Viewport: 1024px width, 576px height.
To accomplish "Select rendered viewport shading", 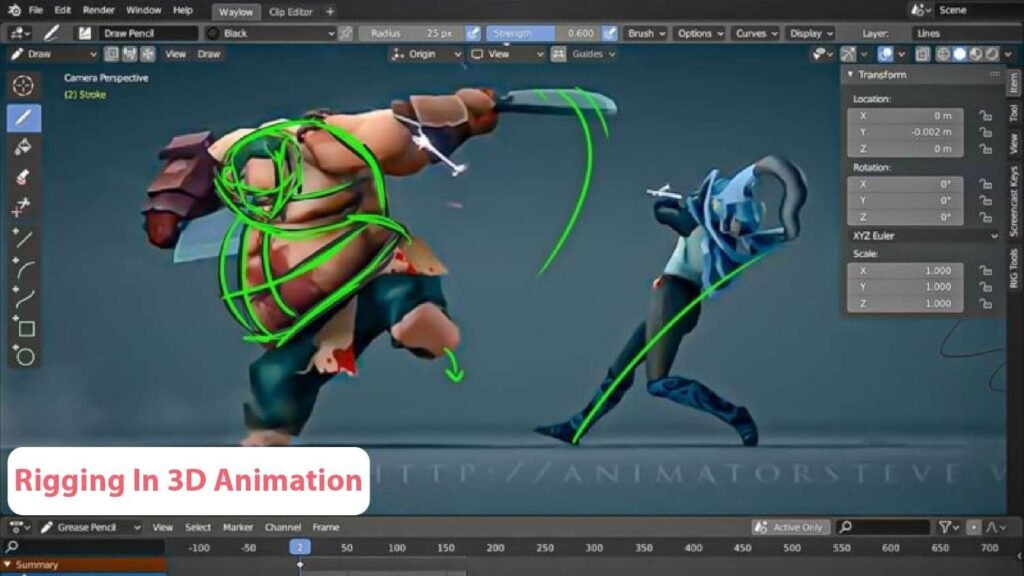I will (x=991, y=54).
